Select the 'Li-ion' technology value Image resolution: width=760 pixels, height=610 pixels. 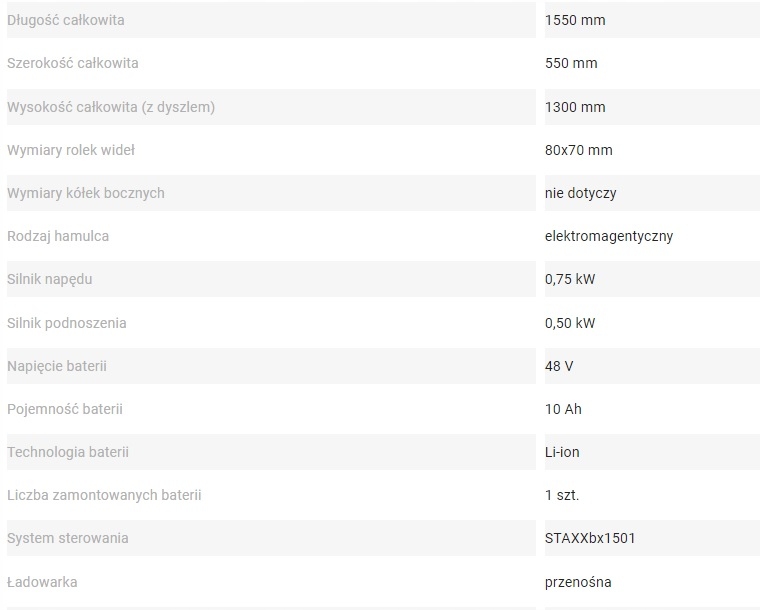pyautogui.click(x=562, y=452)
